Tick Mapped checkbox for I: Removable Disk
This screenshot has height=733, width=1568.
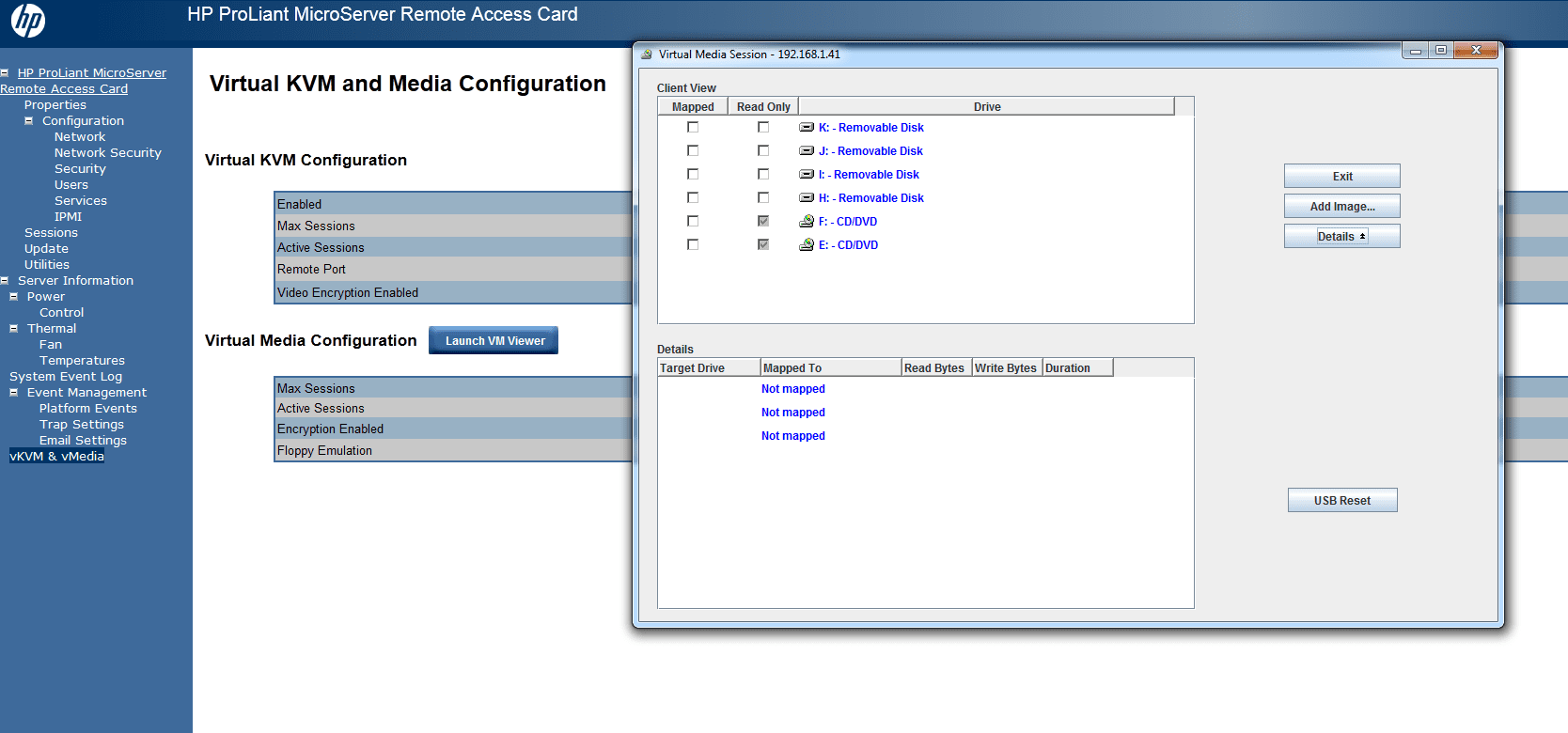click(x=693, y=174)
